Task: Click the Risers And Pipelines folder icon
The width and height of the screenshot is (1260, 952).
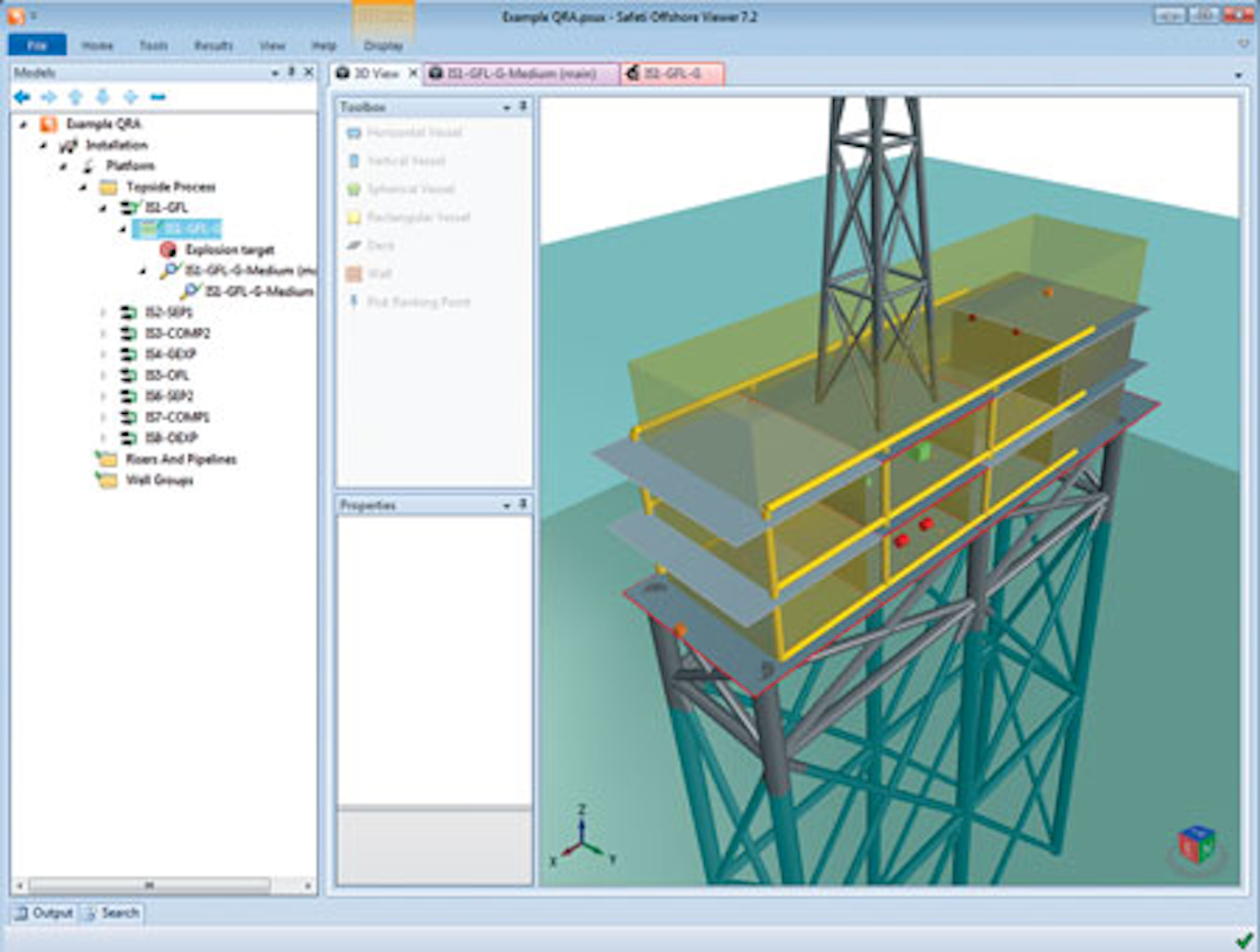Action: (107, 459)
